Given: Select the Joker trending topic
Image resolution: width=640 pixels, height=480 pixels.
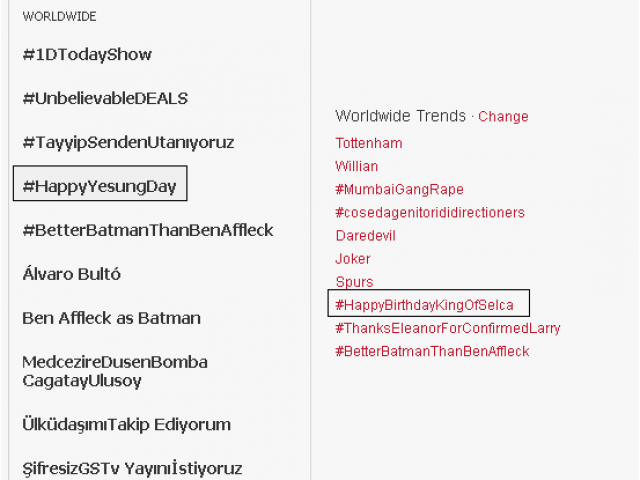Looking at the screenshot, I should coord(353,258).
